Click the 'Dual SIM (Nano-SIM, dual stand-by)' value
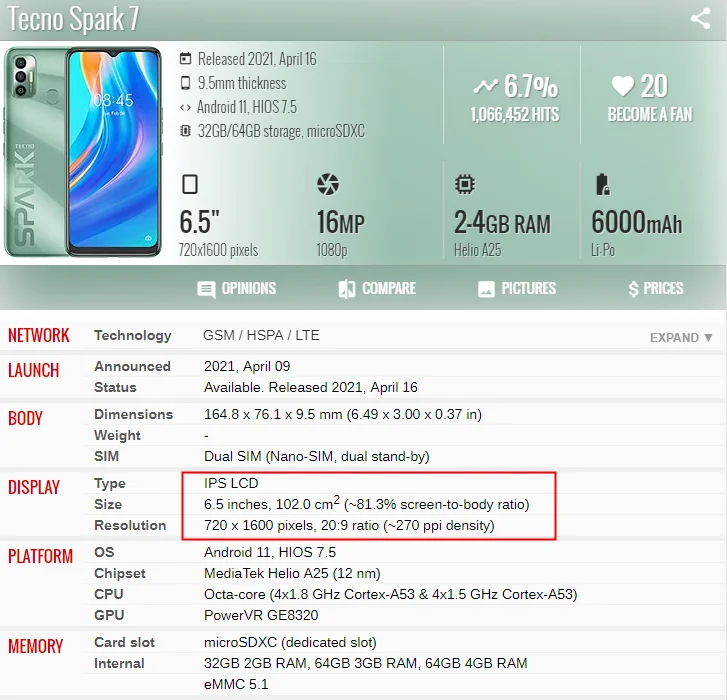The height and width of the screenshot is (700, 727). click(317, 456)
